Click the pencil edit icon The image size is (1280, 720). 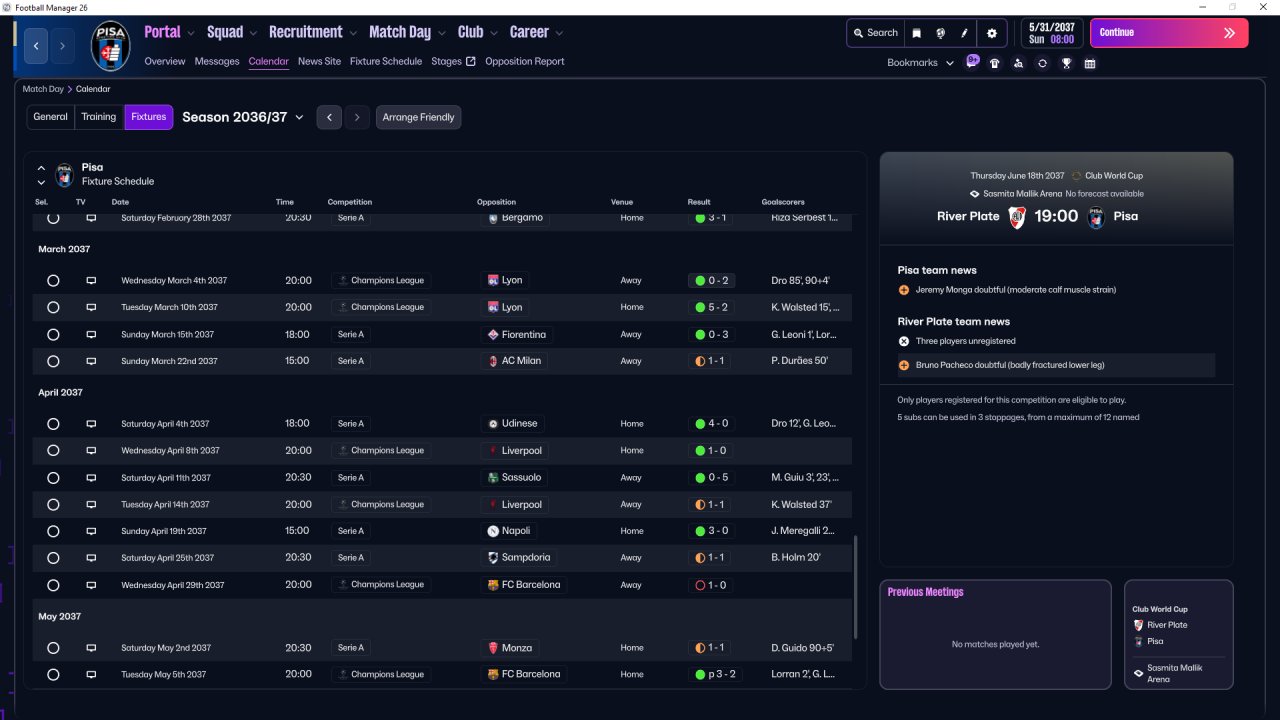(x=965, y=33)
